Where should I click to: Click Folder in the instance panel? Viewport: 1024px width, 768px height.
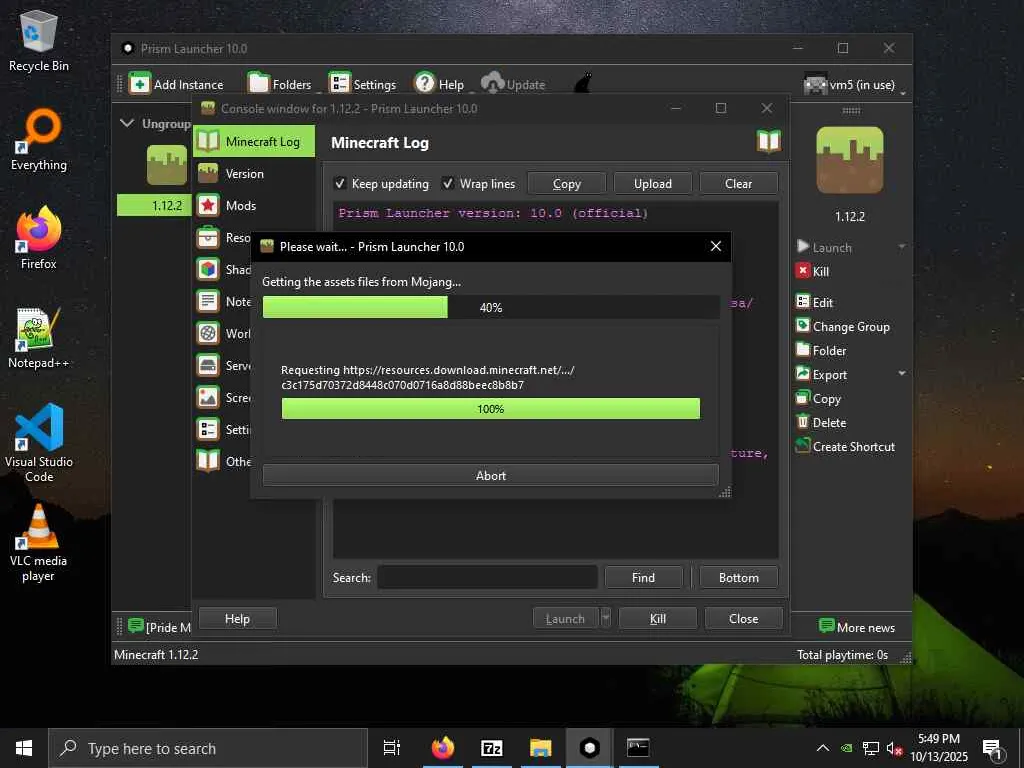(821, 351)
